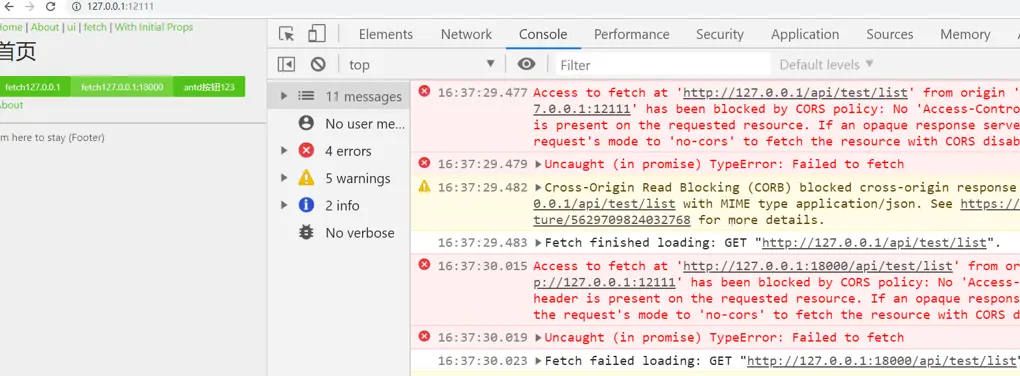Expand the 11 messages group arrow
The height and width of the screenshot is (376, 1020).
pyautogui.click(x=284, y=96)
